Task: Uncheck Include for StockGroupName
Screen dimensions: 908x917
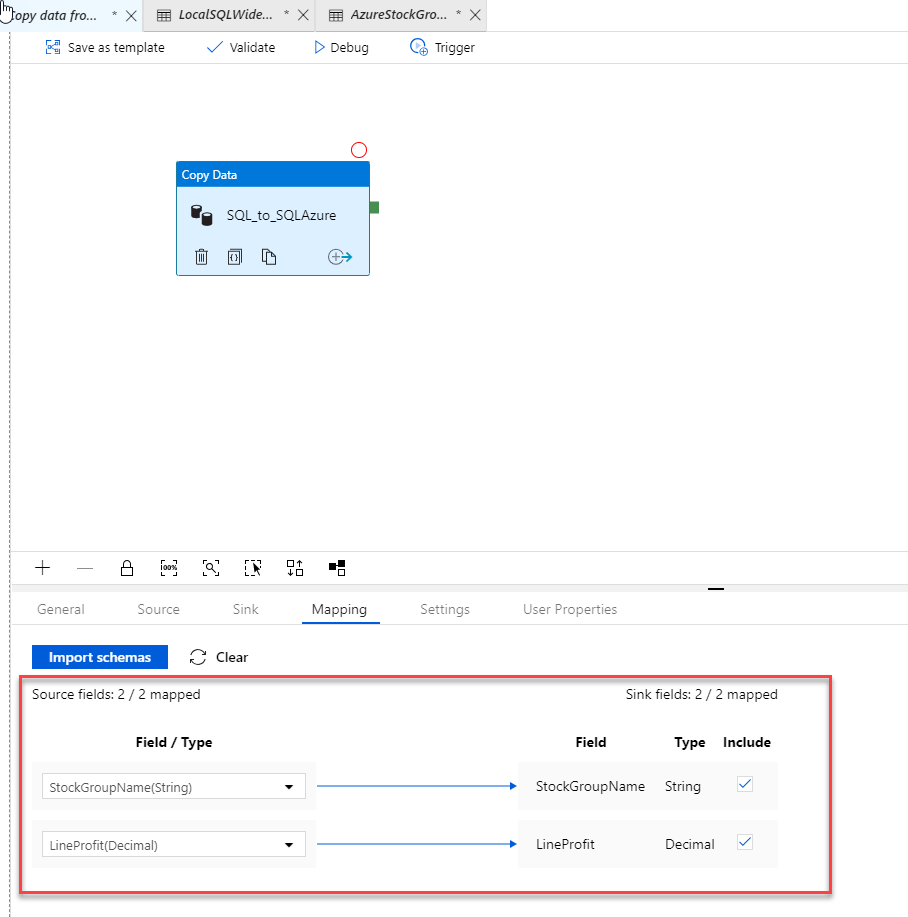Action: [x=745, y=784]
